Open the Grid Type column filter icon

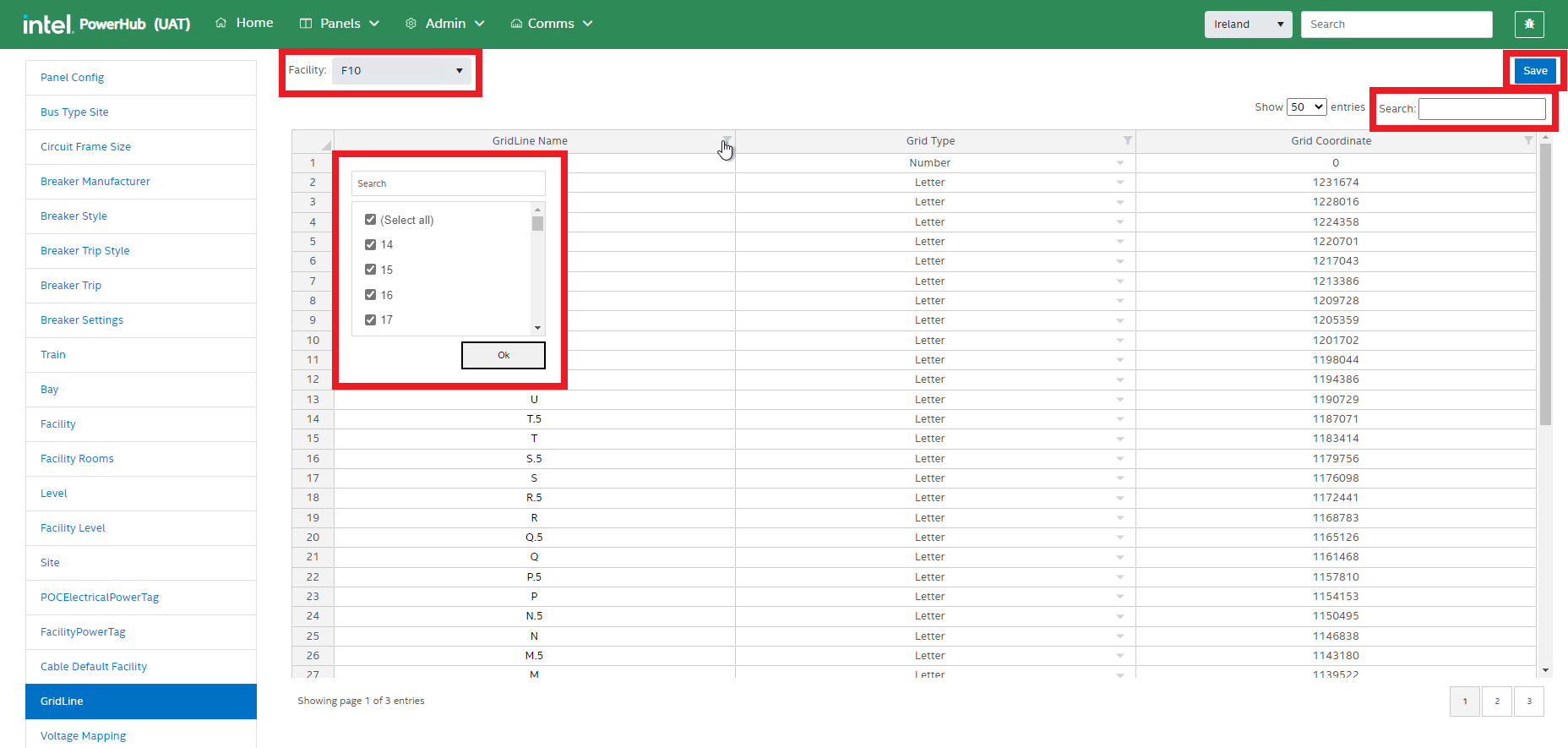(1127, 140)
